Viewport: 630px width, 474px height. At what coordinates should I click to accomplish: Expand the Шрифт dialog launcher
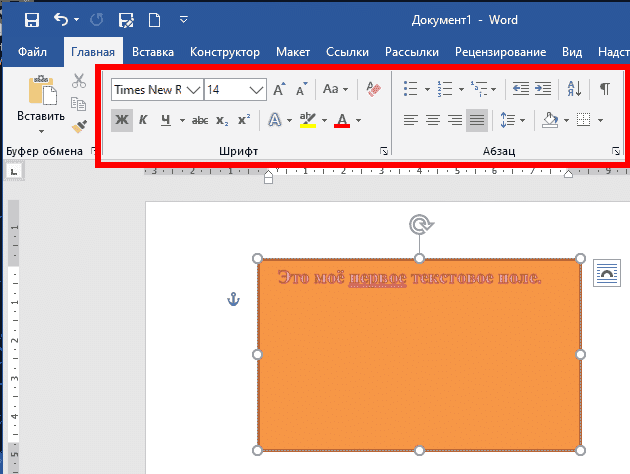(x=384, y=151)
